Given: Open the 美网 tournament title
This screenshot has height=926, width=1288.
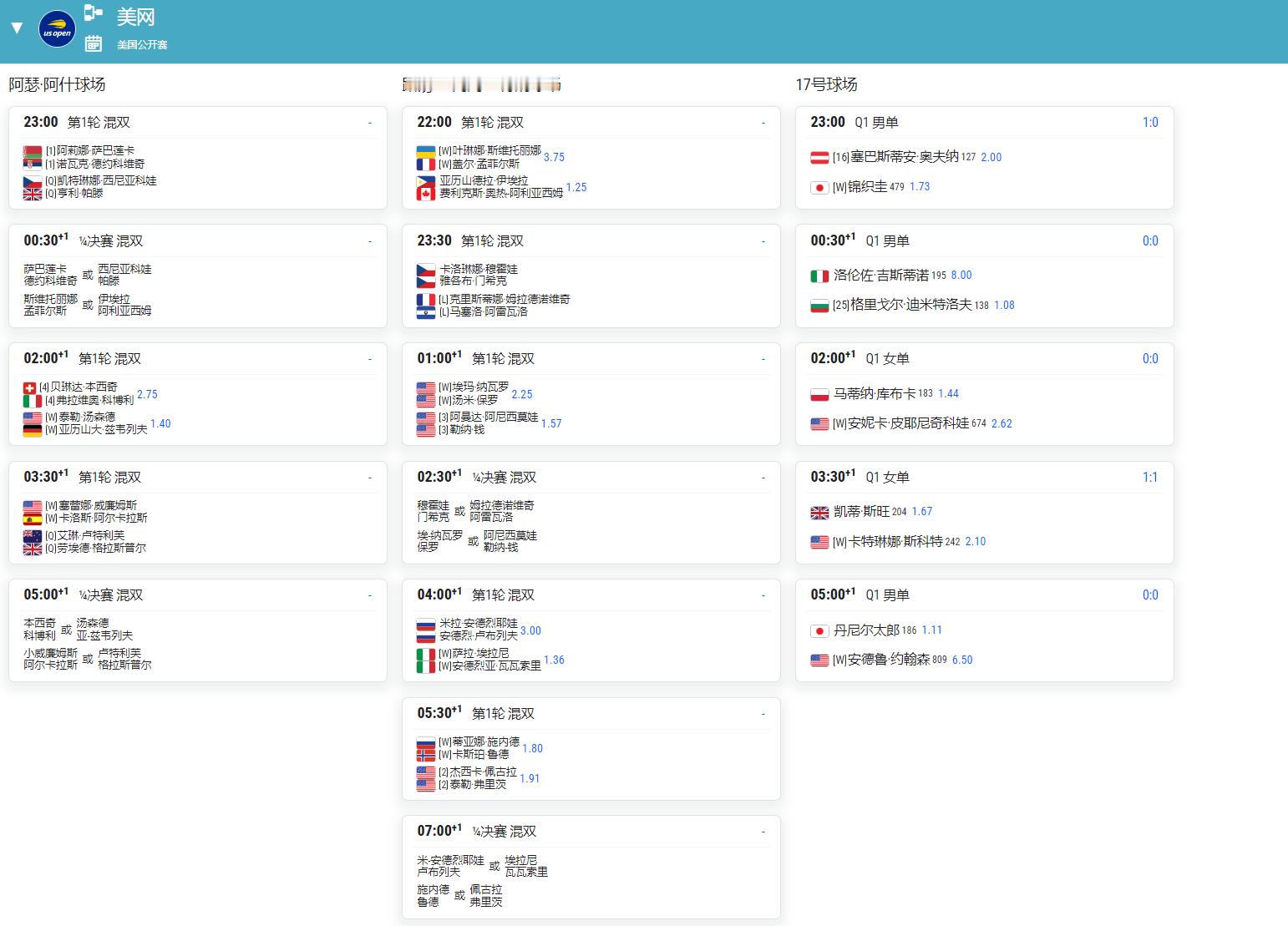Looking at the screenshot, I should click(135, 17).
